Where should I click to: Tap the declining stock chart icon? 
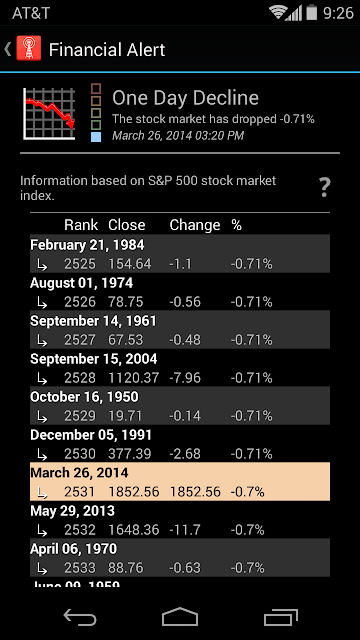[49, 113]
